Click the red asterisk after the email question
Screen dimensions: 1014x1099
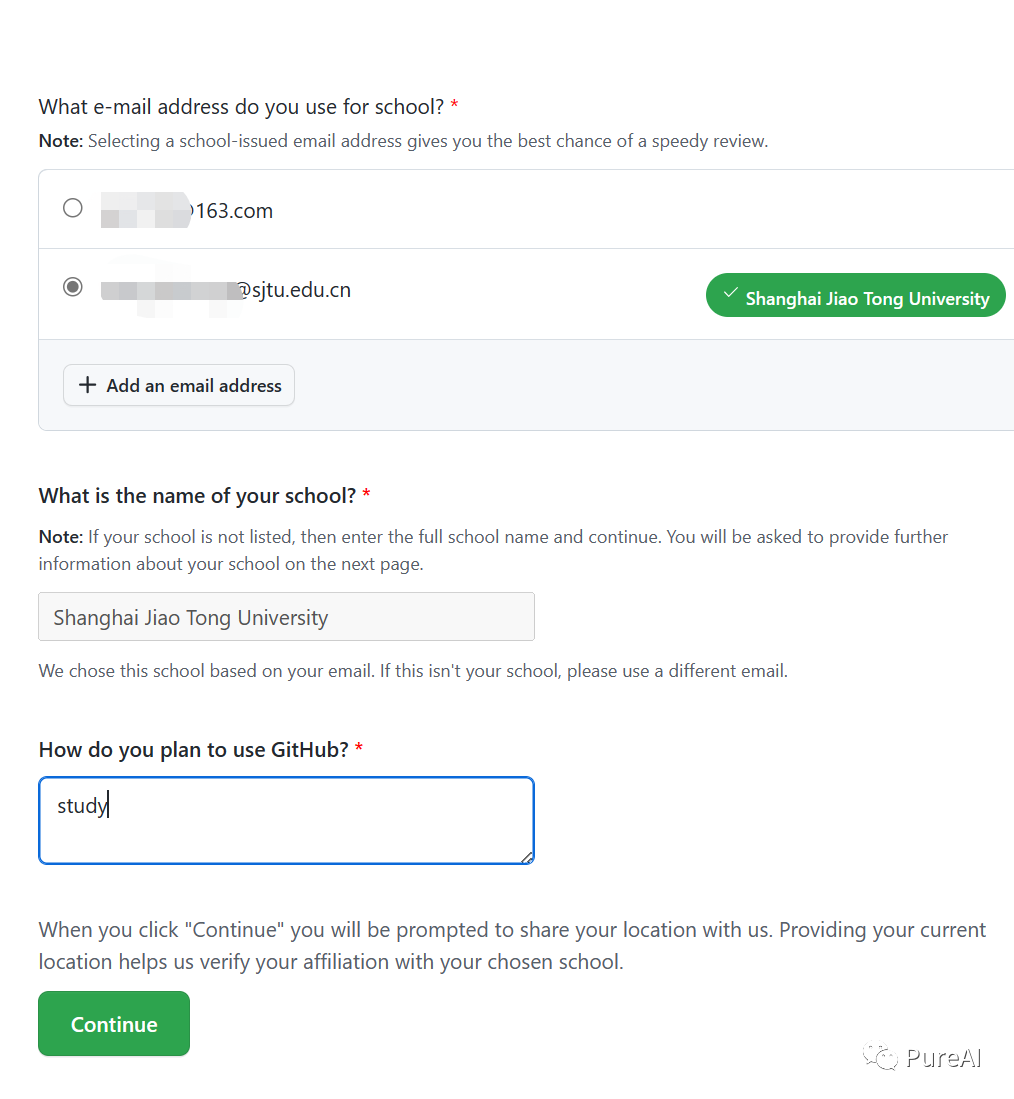(453, 104)
